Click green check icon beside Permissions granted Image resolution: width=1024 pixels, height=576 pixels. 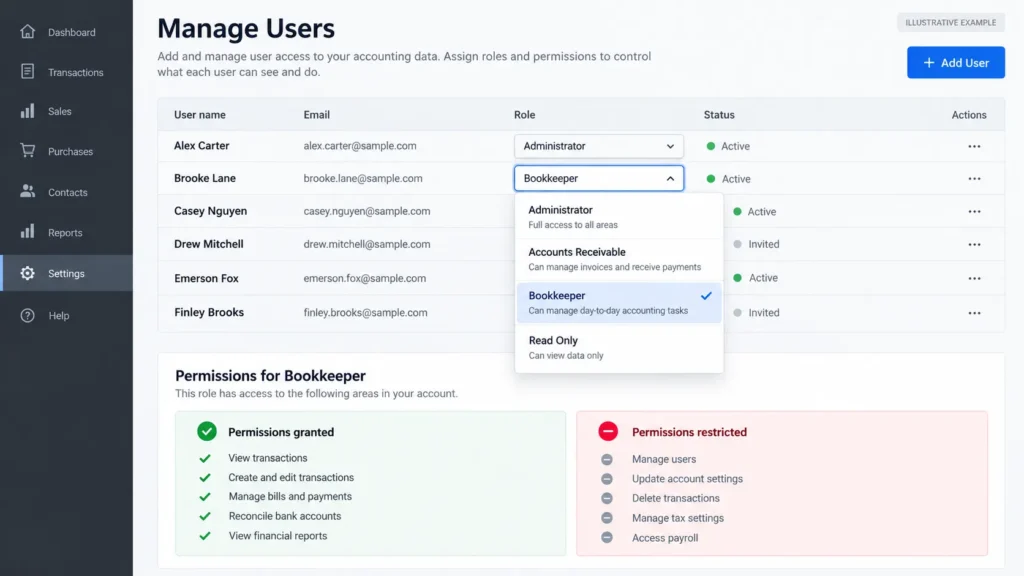point(207,431)
